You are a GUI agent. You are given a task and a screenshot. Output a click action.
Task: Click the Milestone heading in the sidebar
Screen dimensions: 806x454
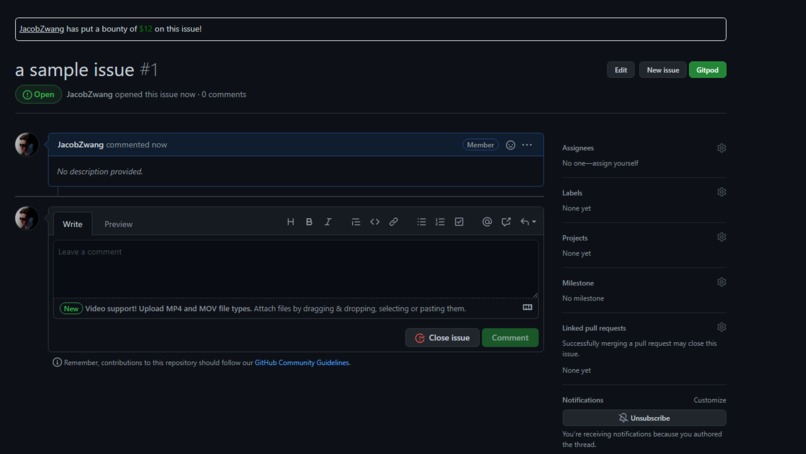click(578, 283)
